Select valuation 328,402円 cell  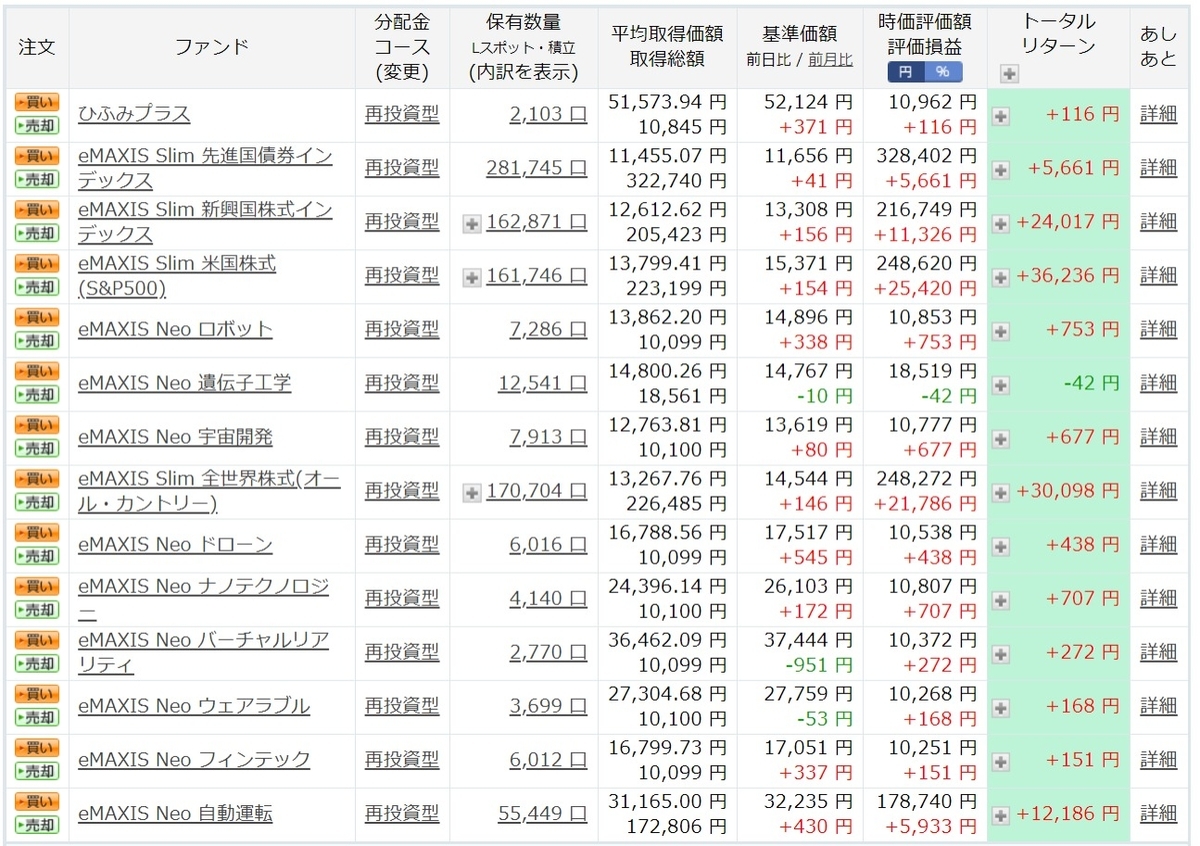click(x=926, y=157)
